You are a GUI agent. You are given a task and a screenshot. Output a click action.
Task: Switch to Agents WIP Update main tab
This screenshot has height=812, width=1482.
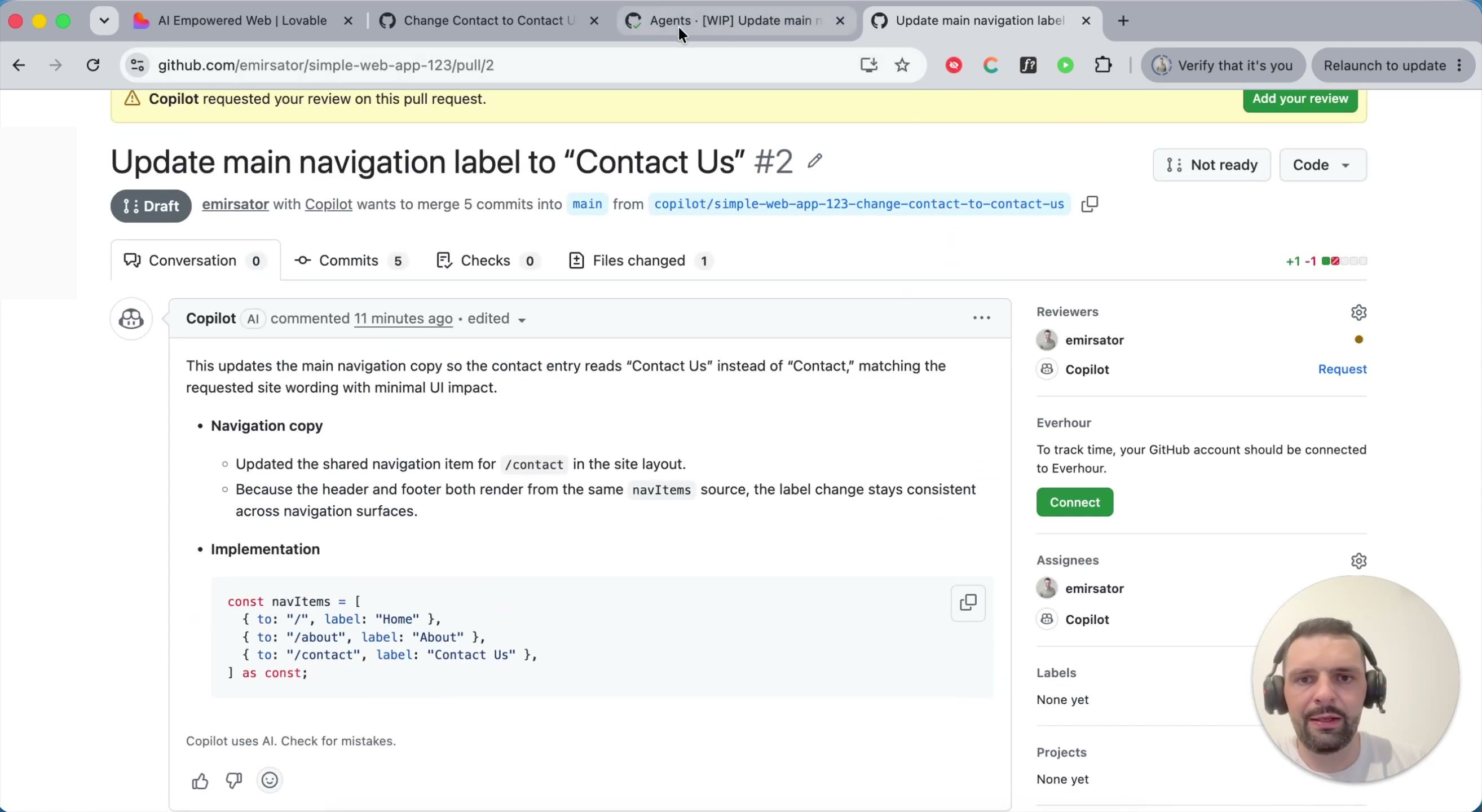click(736, 21)
